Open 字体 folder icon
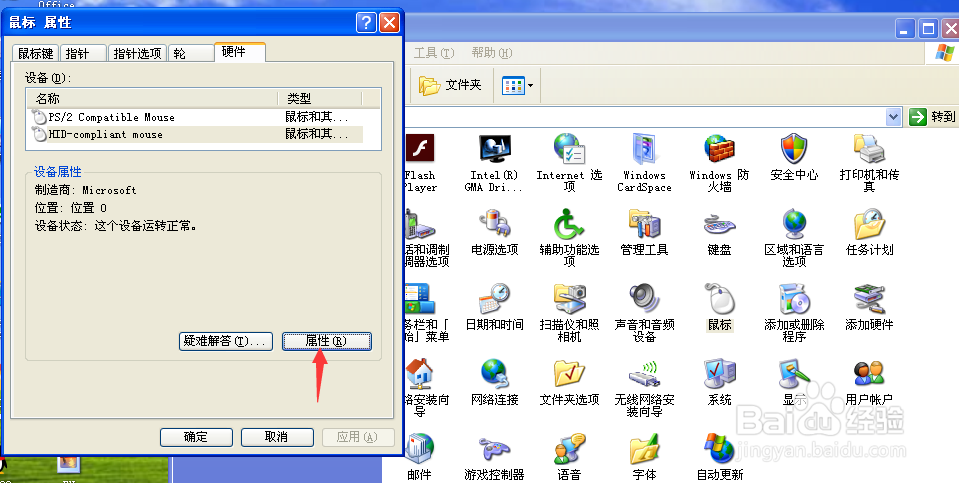 click(x=644, y=449)
